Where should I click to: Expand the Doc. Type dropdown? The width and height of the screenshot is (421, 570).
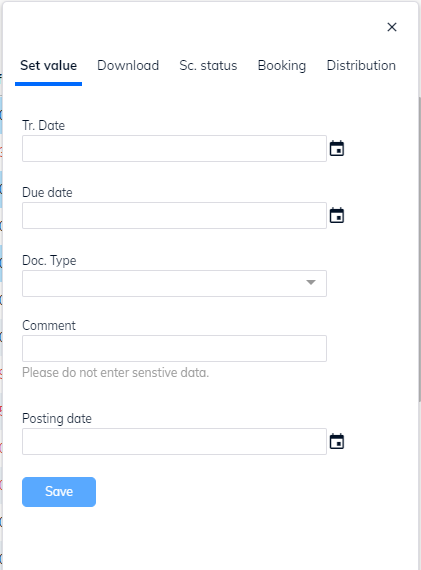[174, 283]
